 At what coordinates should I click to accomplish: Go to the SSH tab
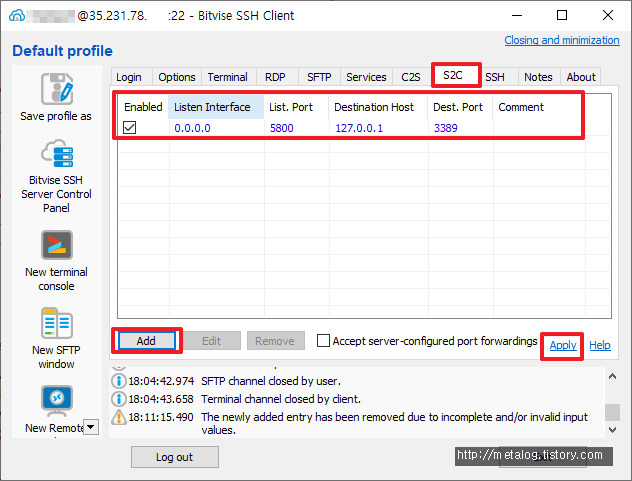pyautogui.click(x=495, y=77)
